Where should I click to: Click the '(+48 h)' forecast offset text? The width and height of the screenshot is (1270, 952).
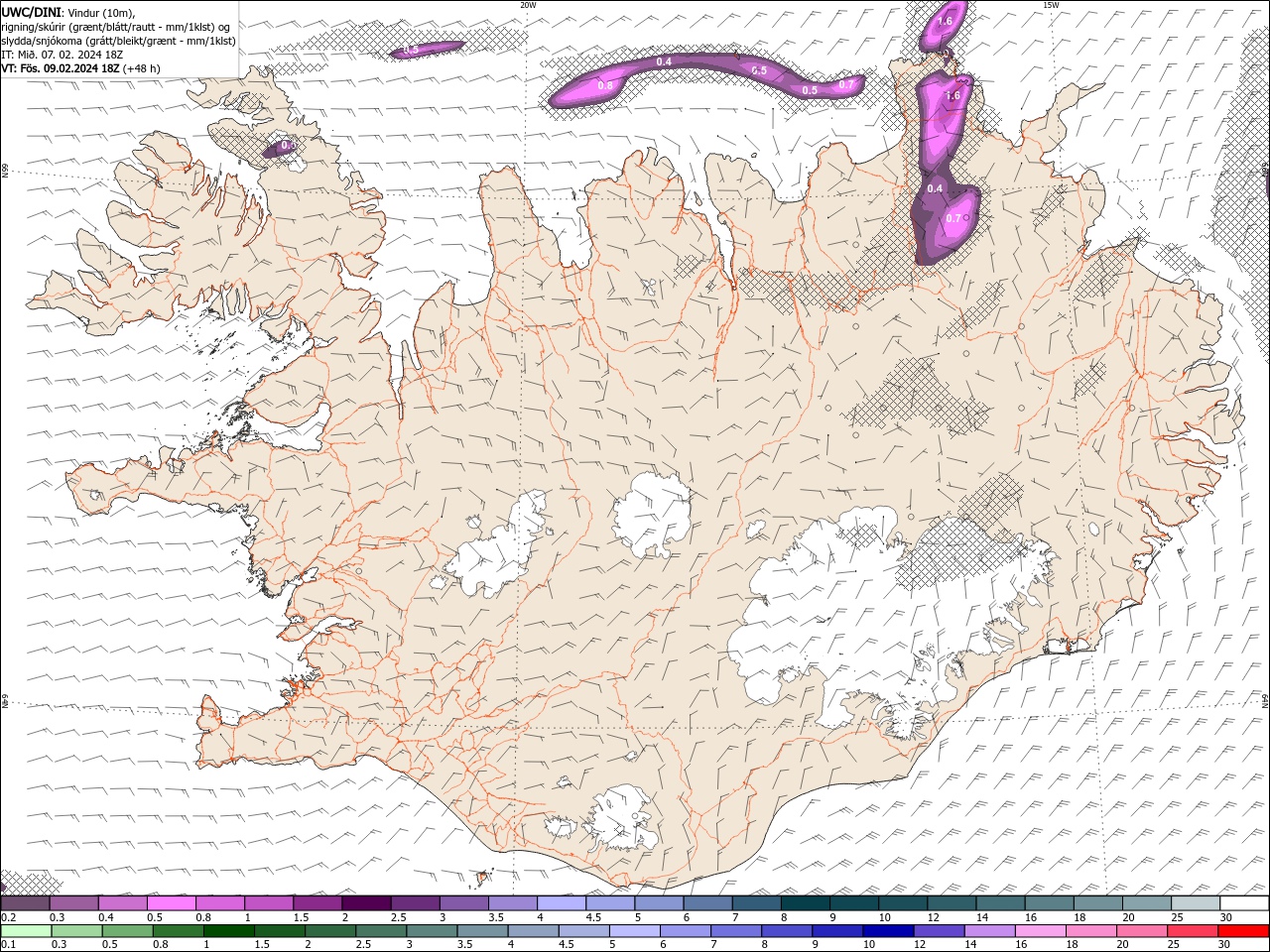point(142,68)
